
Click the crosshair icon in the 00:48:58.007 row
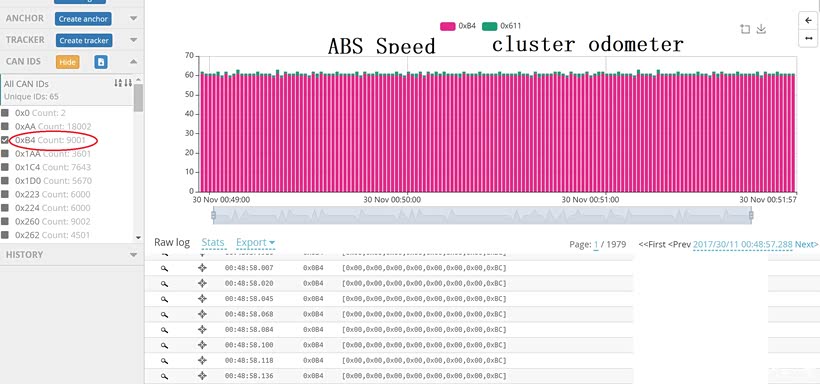pos(202,268)
